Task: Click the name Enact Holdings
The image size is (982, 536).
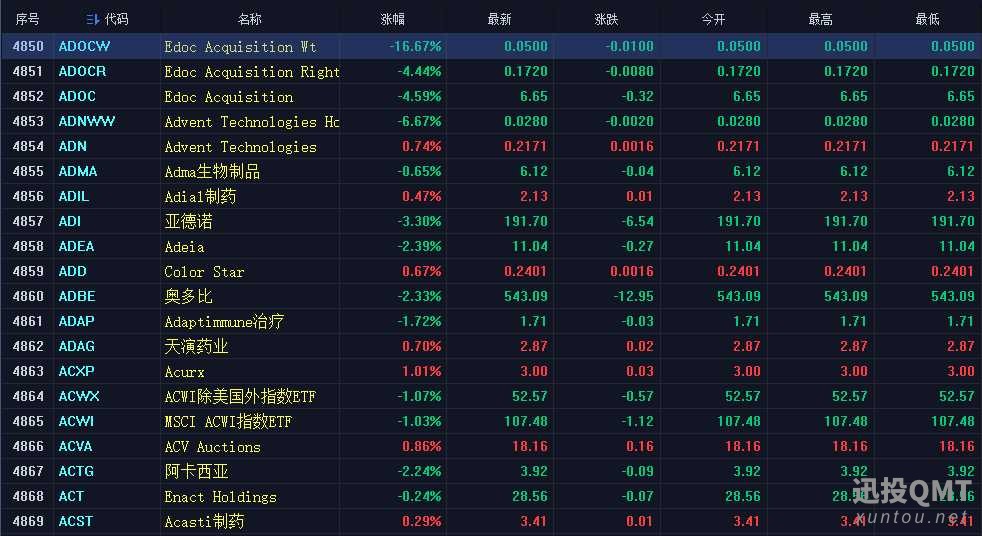Action: [x=220, y=497]
